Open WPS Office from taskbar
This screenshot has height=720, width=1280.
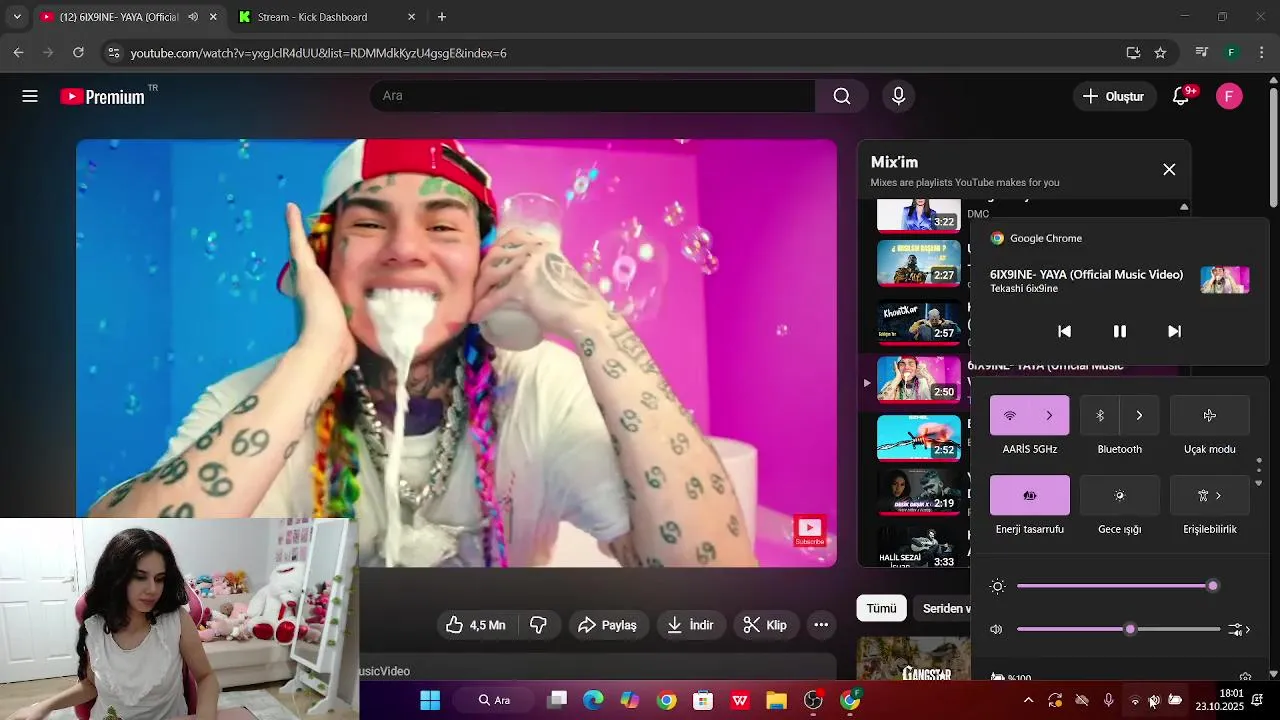pos(740,700)
